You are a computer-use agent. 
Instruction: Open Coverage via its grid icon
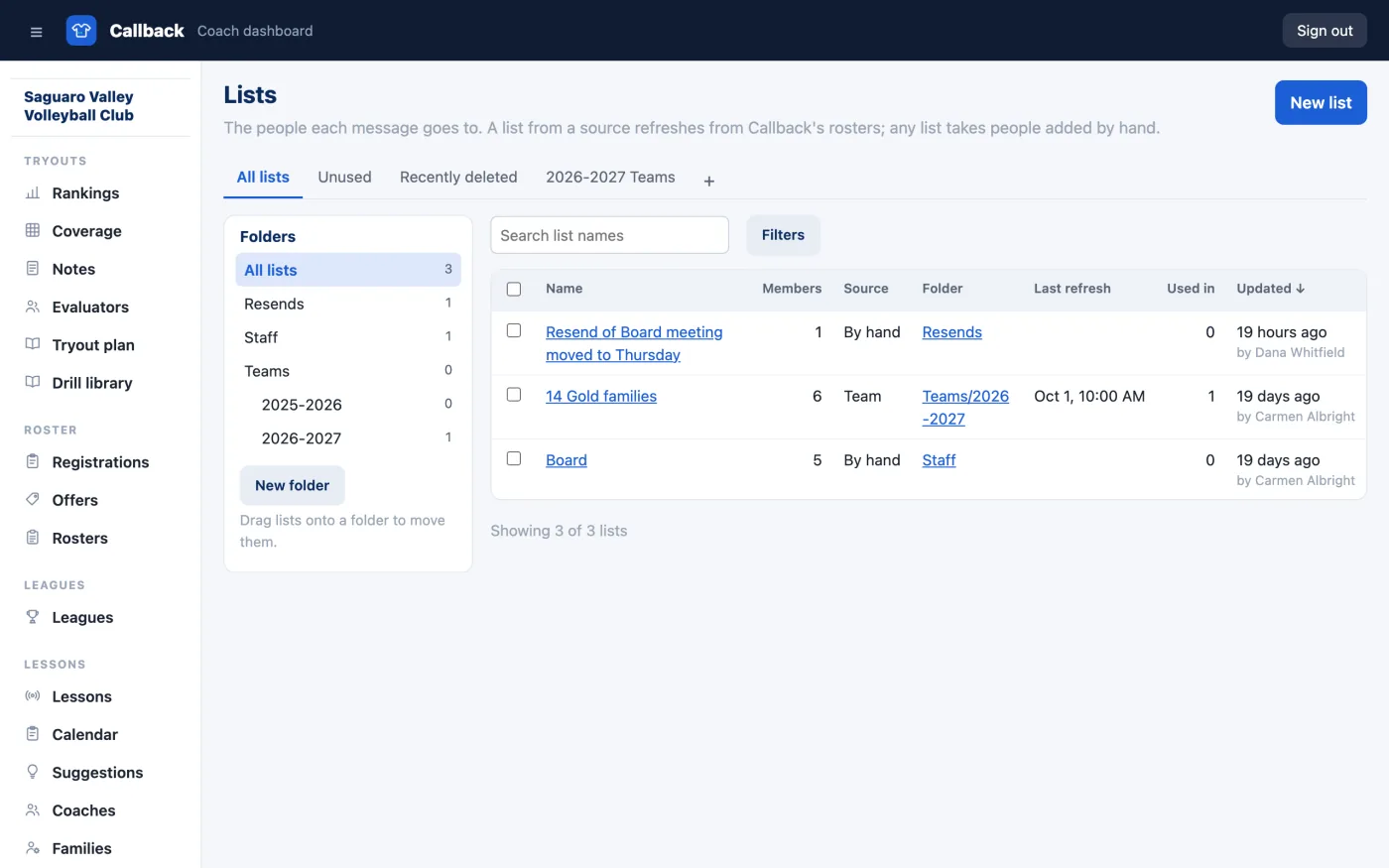coord(33,231)
